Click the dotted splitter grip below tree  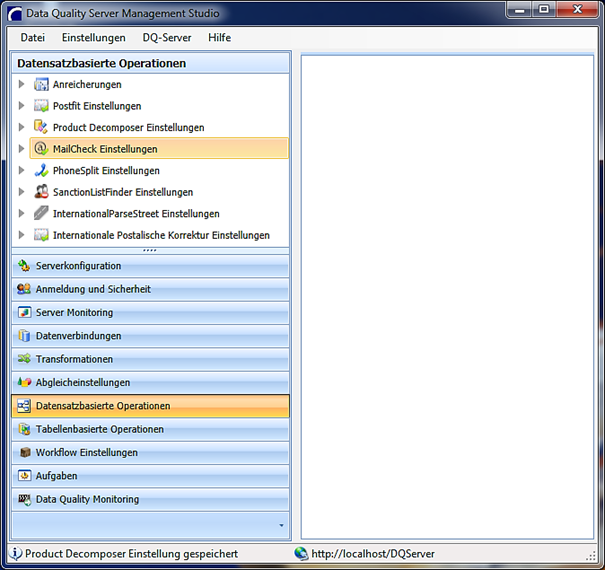(x=150, y=250)
